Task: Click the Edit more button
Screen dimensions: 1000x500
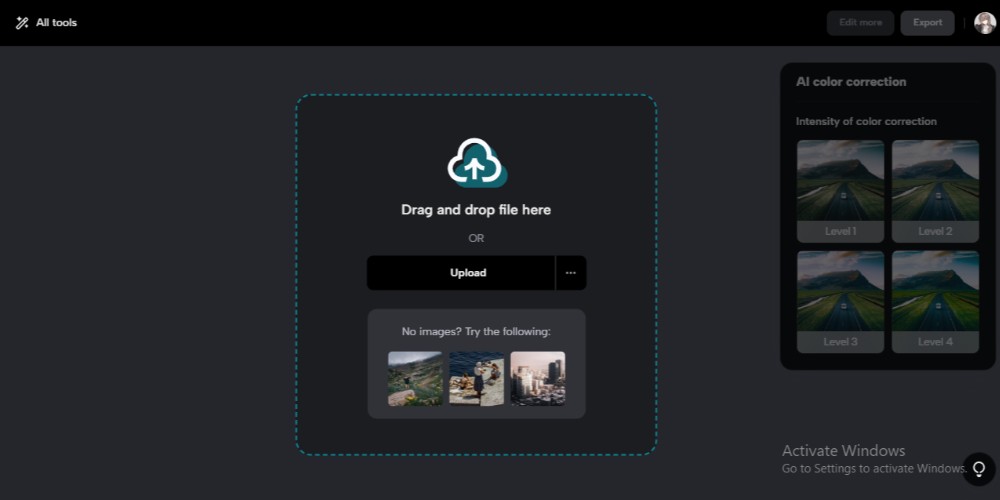Action: click(860, 22)
